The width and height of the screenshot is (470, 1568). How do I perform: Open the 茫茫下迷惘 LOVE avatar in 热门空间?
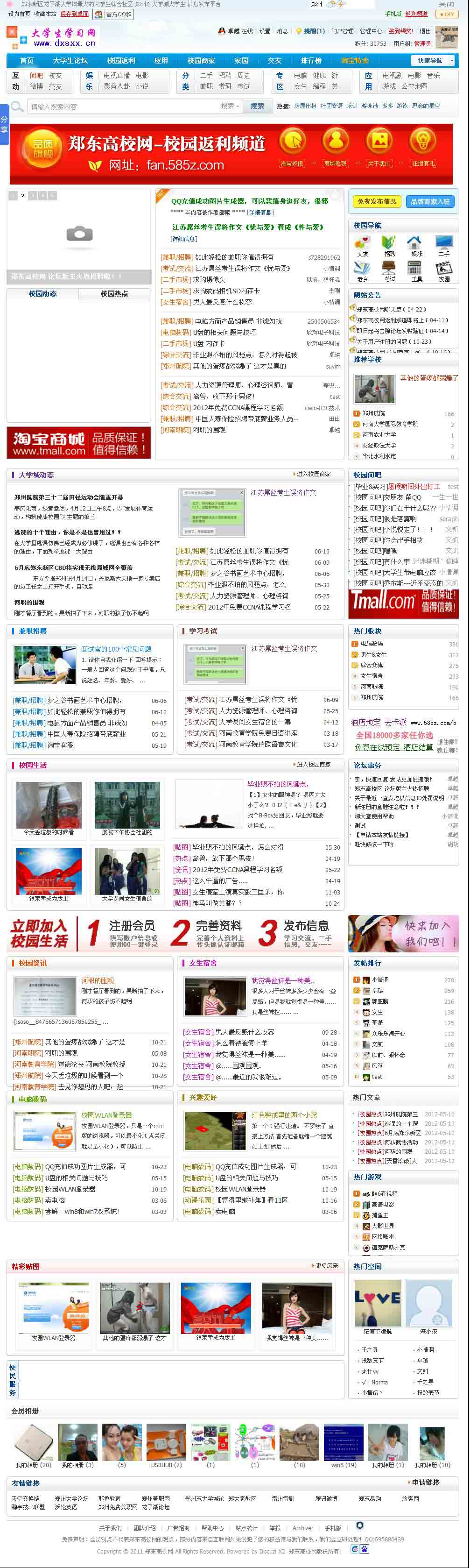[378, 1303]
